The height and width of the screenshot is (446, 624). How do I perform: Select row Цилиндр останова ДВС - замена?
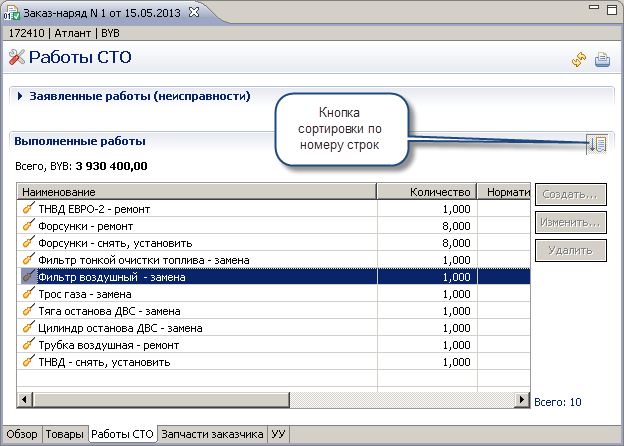[273, 328]
